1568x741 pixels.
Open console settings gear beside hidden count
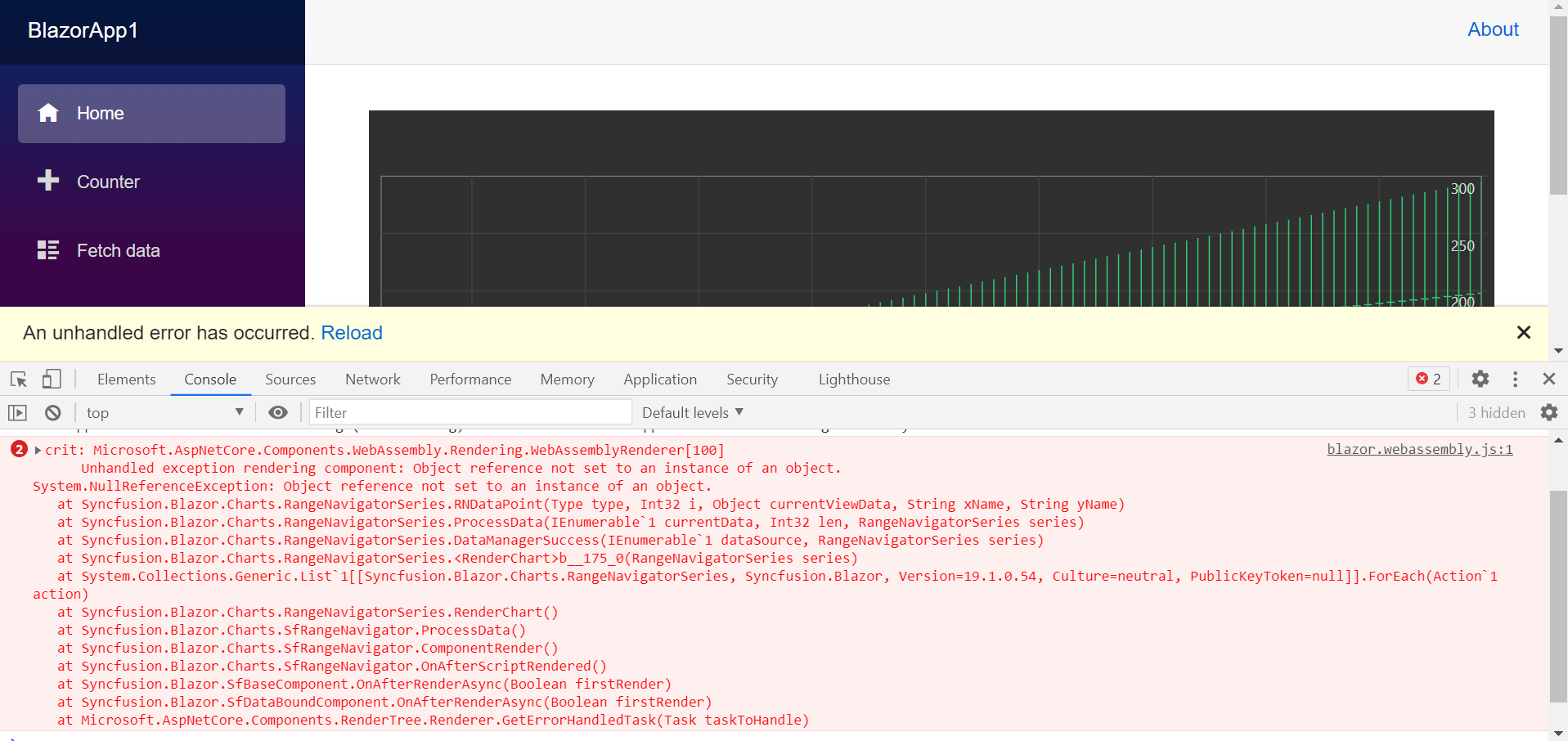pyautogui.click(x=1548, y=413)
